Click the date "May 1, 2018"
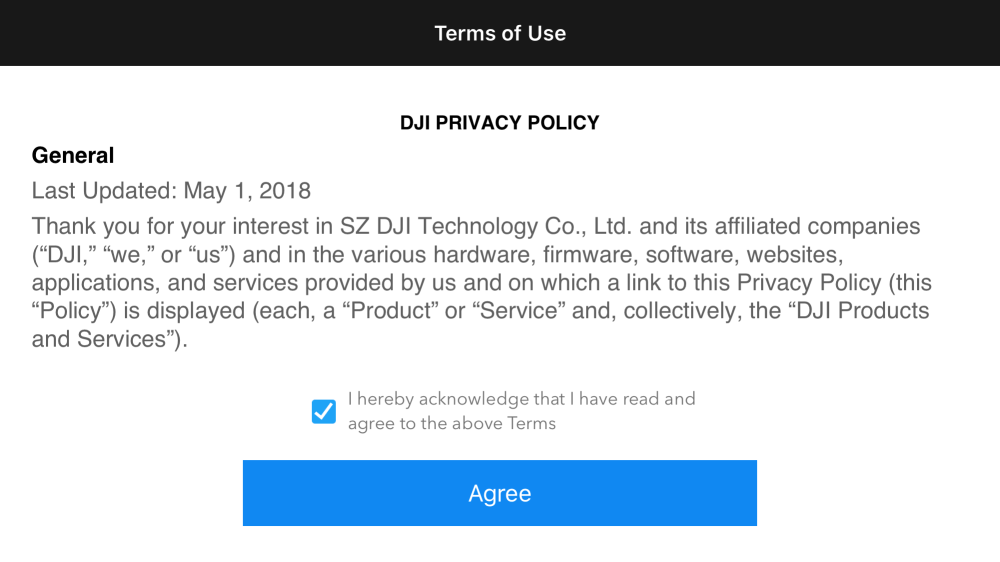The width and height of the screenshot is (1000, 562). pyautogui.click(x=249, y=190)
